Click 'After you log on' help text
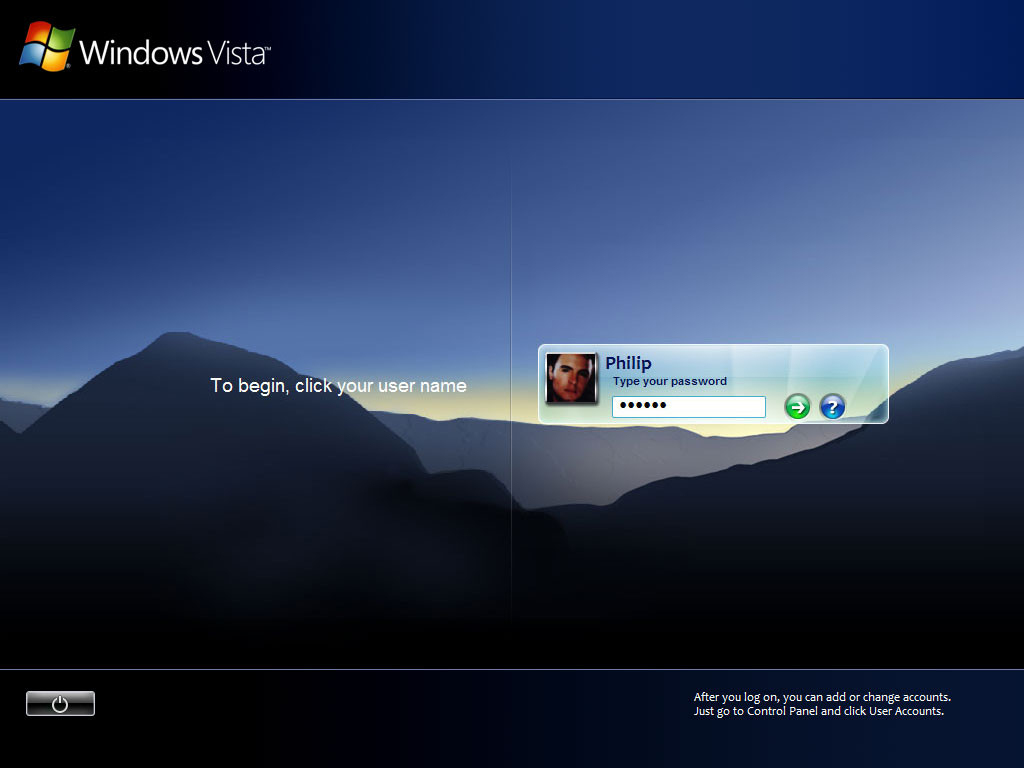1024x768 pixels. pos(822,697)
